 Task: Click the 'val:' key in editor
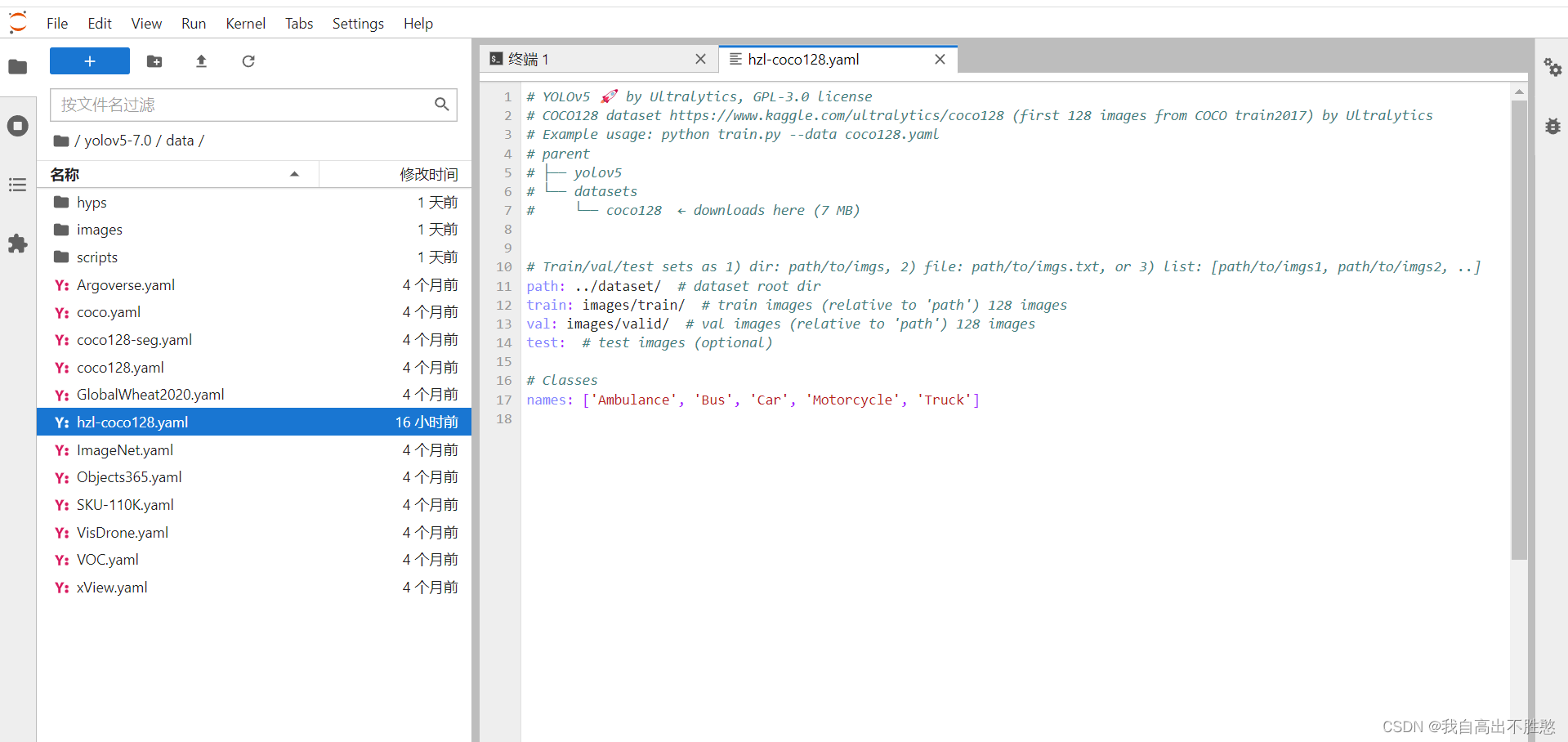[542, 324]
